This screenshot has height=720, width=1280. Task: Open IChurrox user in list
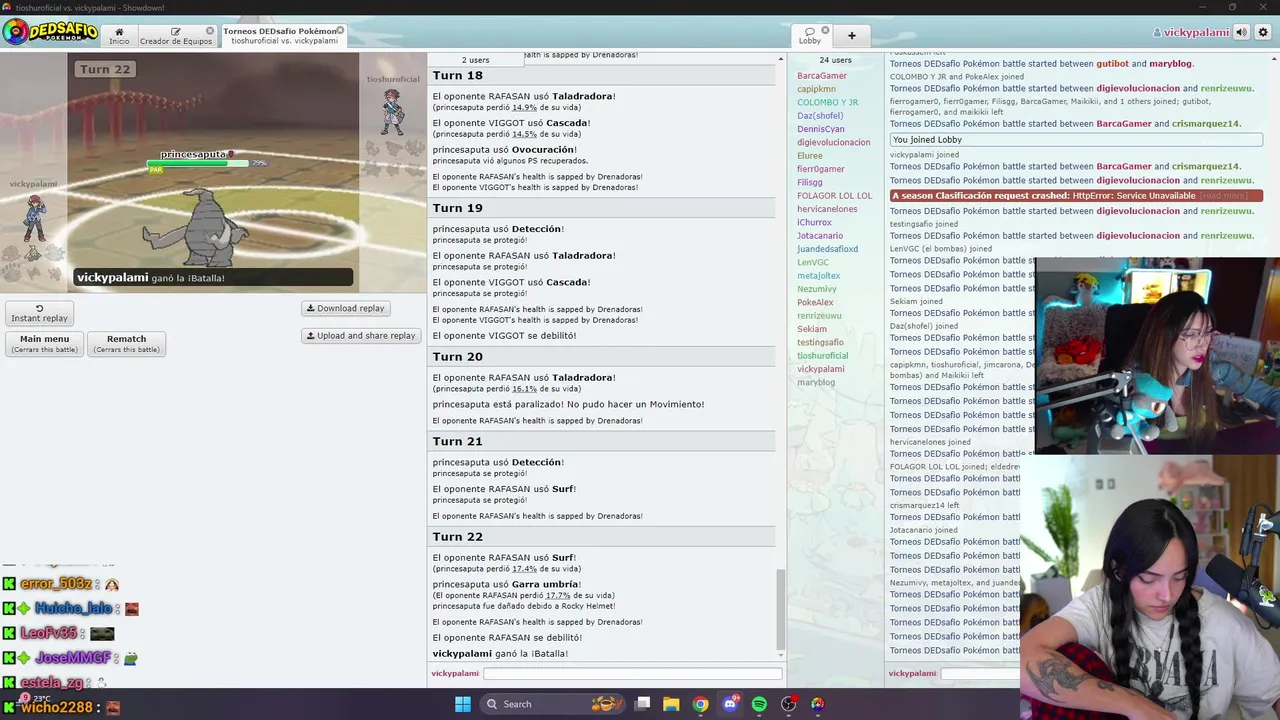814,222
